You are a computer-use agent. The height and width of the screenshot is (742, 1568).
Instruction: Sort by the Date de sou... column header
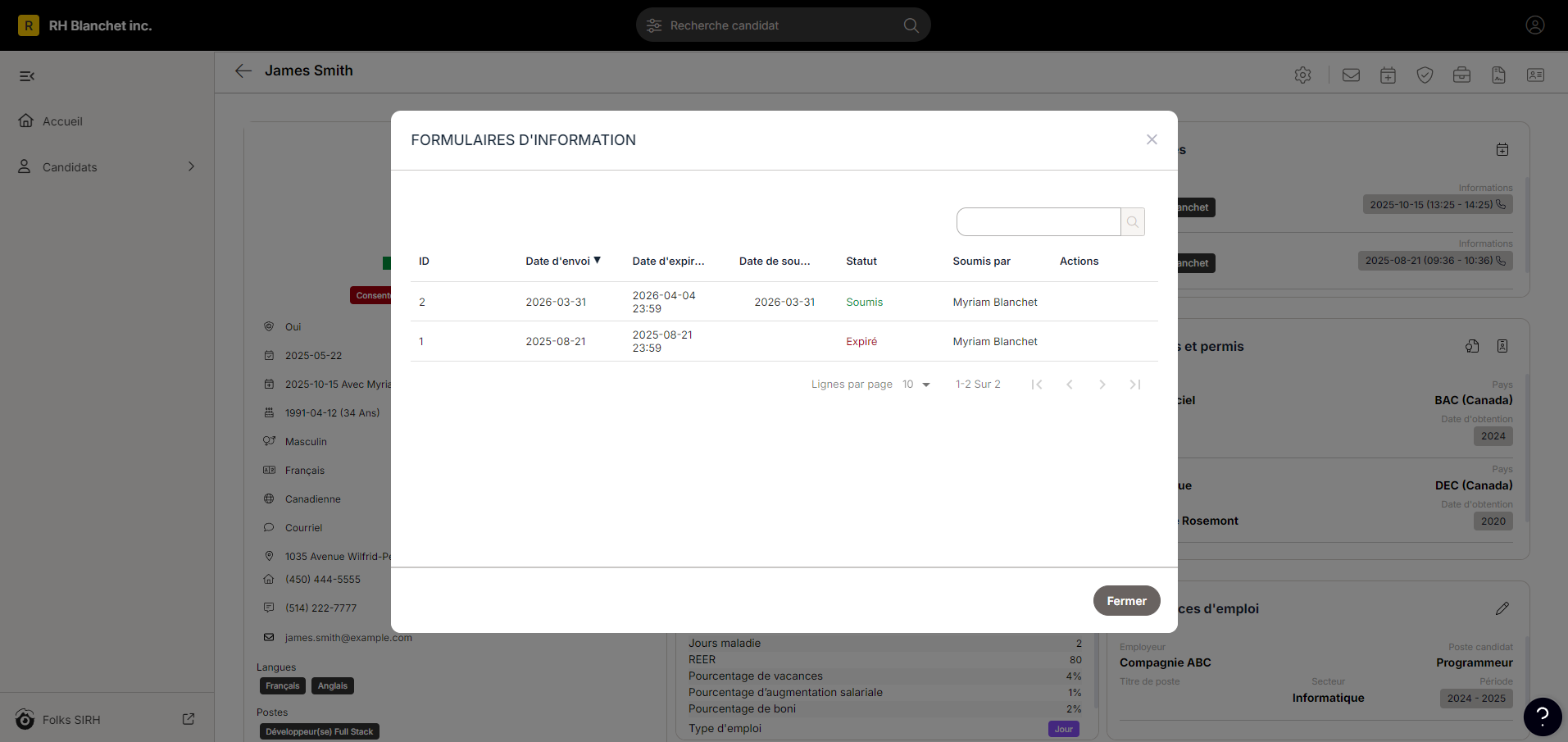(x=775, y=261)
